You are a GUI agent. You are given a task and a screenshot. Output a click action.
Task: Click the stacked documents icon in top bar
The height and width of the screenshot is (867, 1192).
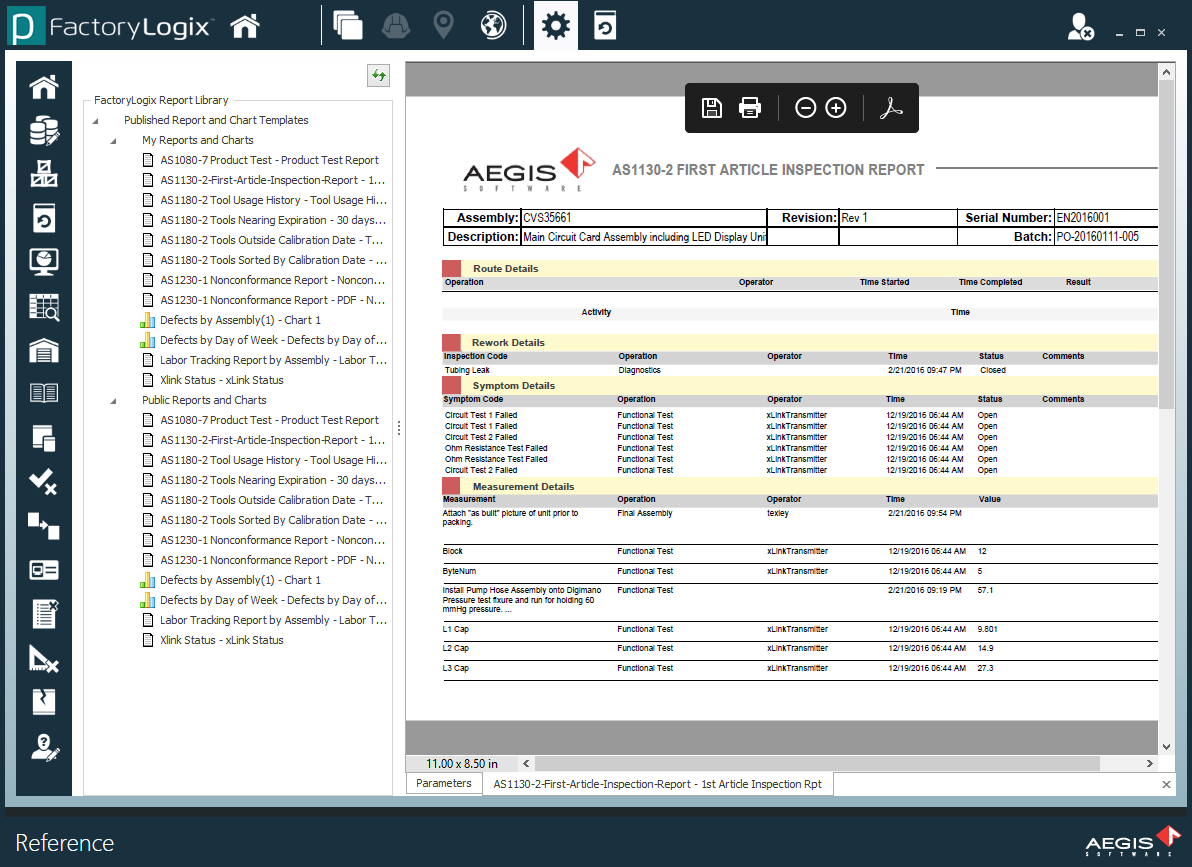[x=348, y=25]
